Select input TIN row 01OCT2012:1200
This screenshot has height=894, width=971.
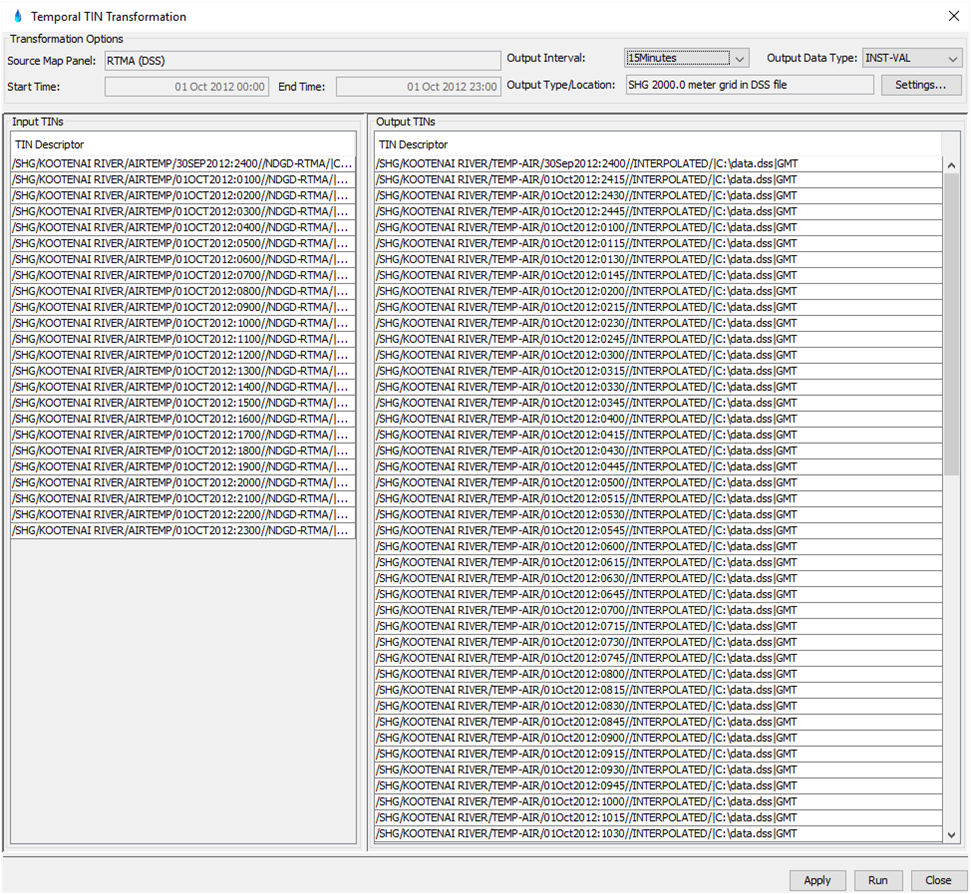coord(183,355)
